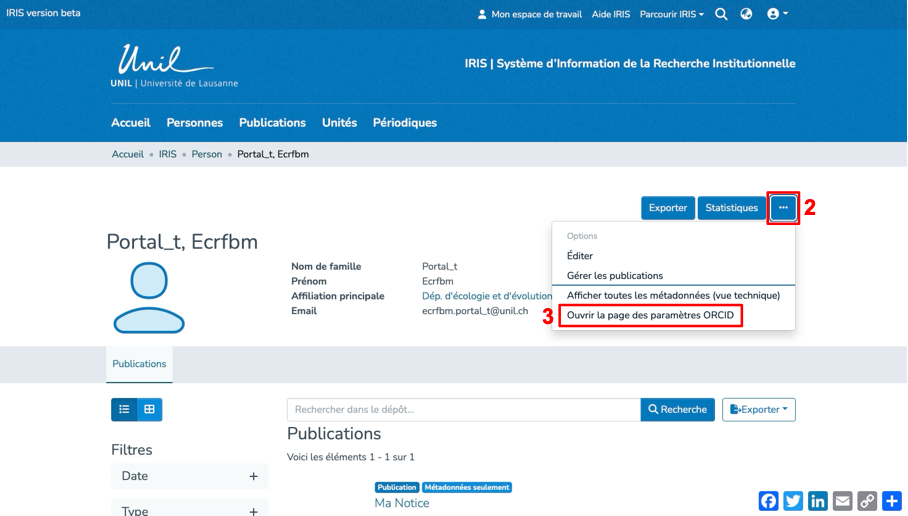
Task: Copy link using chain icon
Action: tap(867, 501)
